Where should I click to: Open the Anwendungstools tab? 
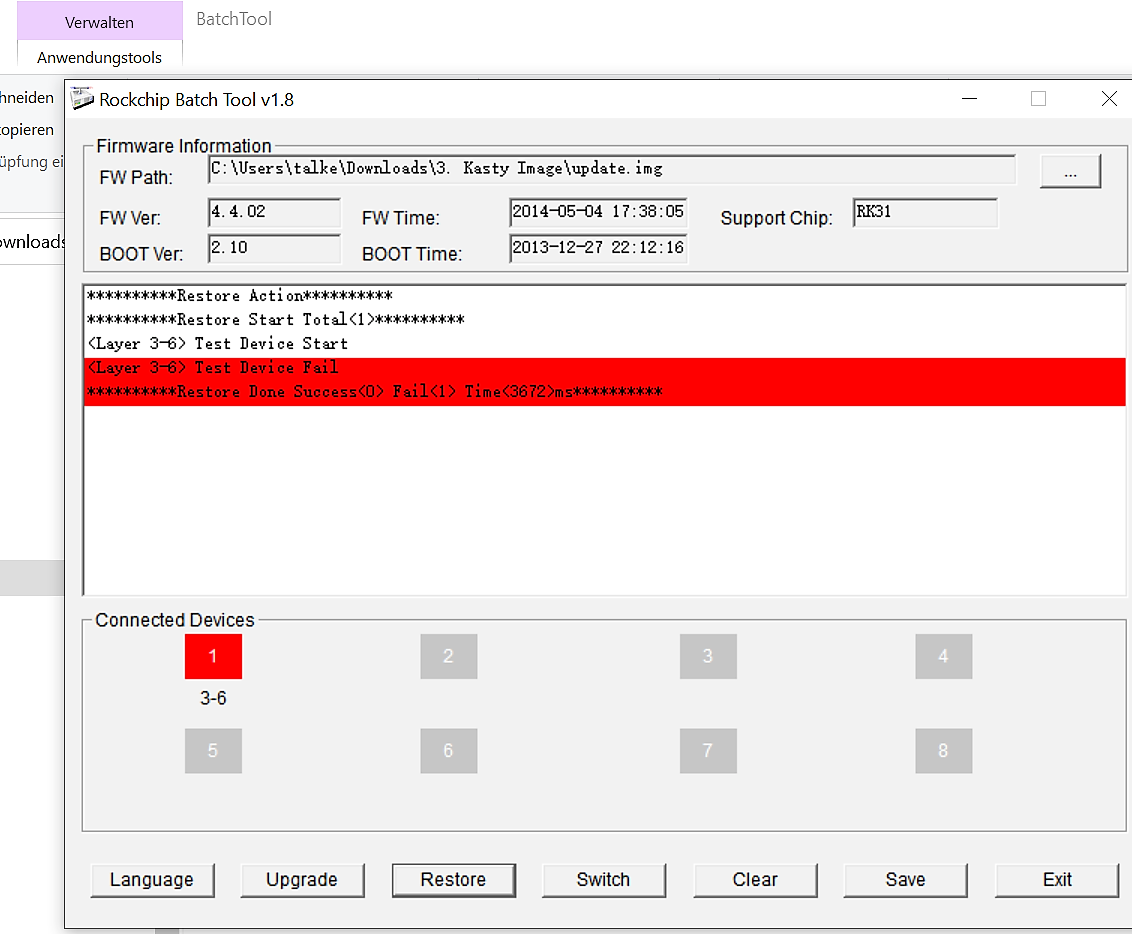pyautogui.click(x=100, y=58)
